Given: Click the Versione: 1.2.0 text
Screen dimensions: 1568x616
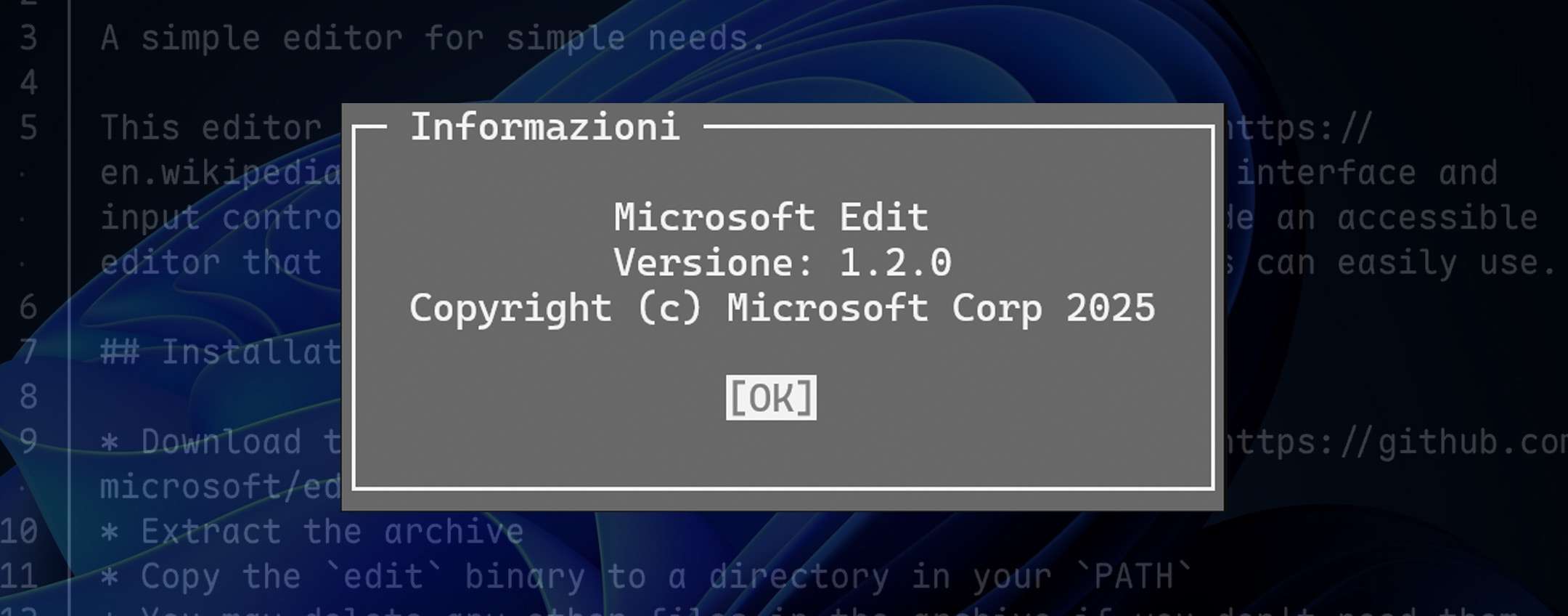Looking at the screenshot, I should tap(782, 262).
